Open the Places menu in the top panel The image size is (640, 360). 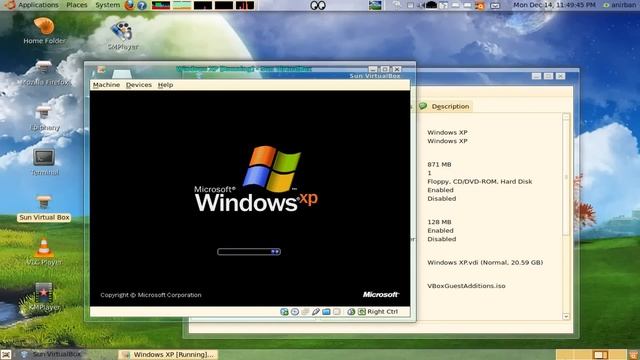[x=77, y=5]
